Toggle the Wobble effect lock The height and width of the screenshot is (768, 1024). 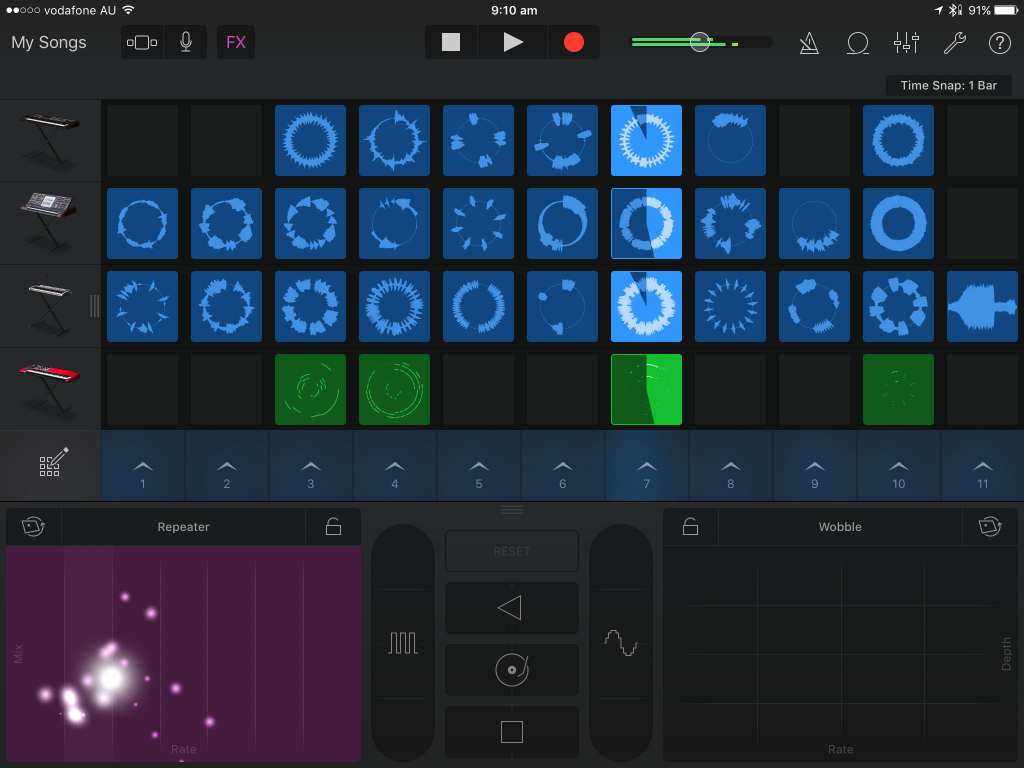click(x=690, y=527)
